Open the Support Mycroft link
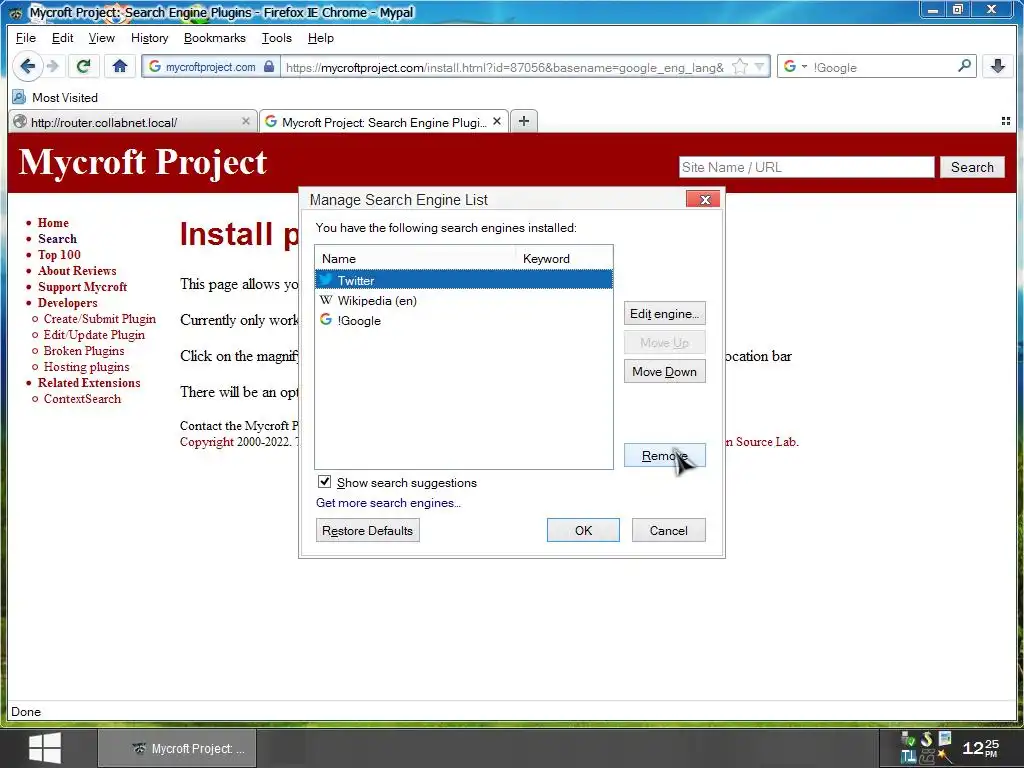This screenshot has width=1024, height=768. coord(82,287)
